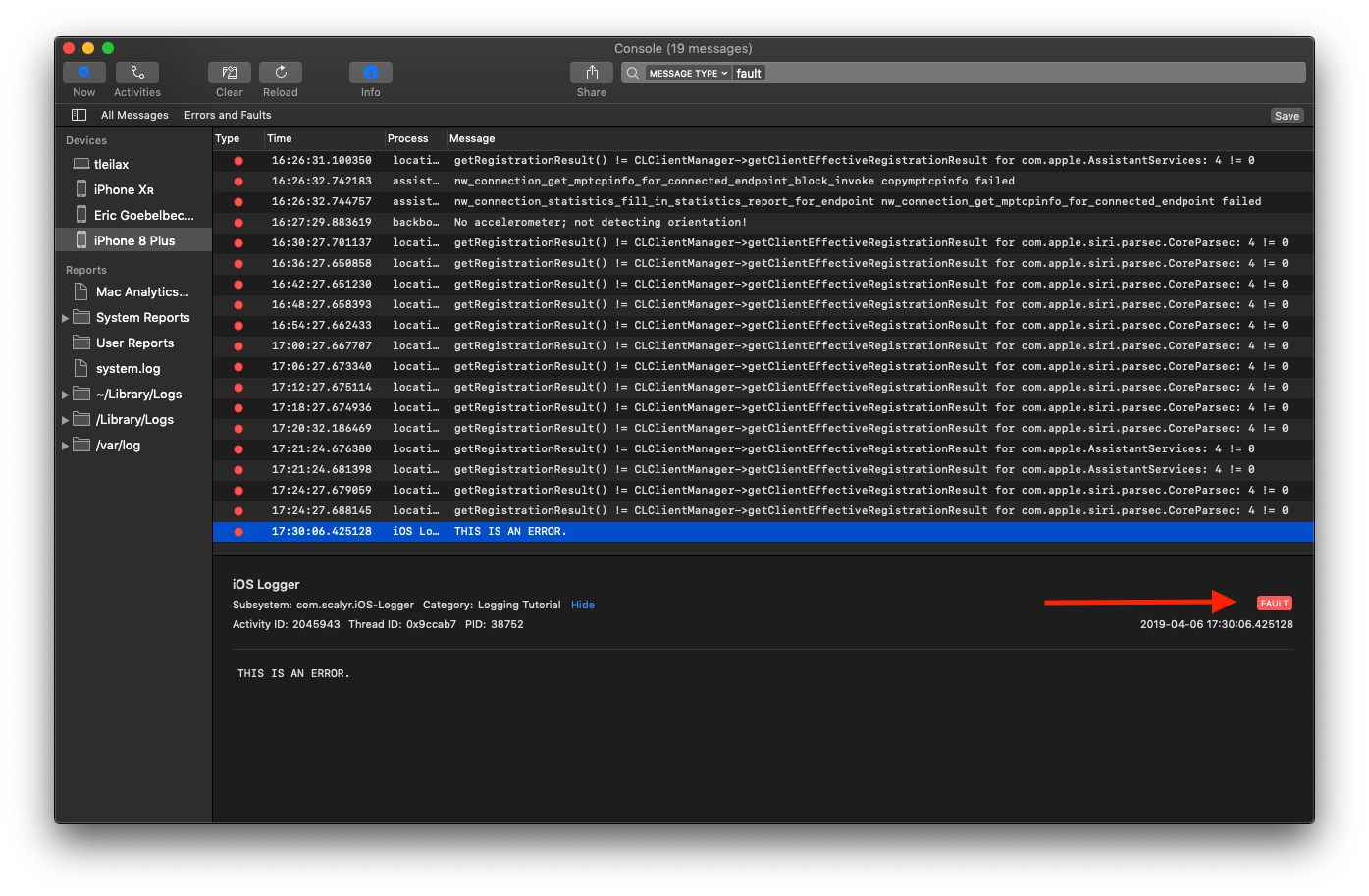Open the MESSAGE TYPE filter dropdown
The height and width of the screenshot is (896, 1369).
coord(688,74)
